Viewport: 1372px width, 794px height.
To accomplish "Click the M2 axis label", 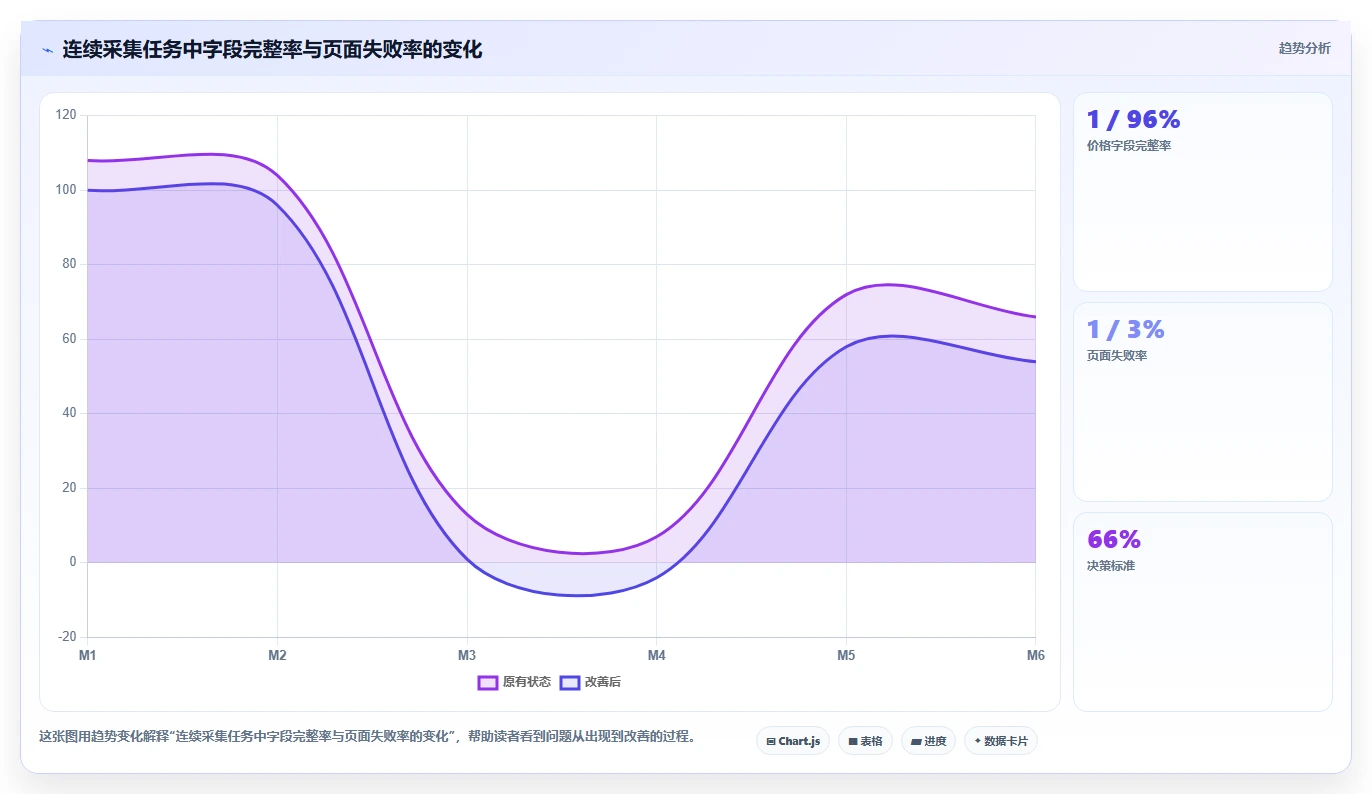I will 277,655.
